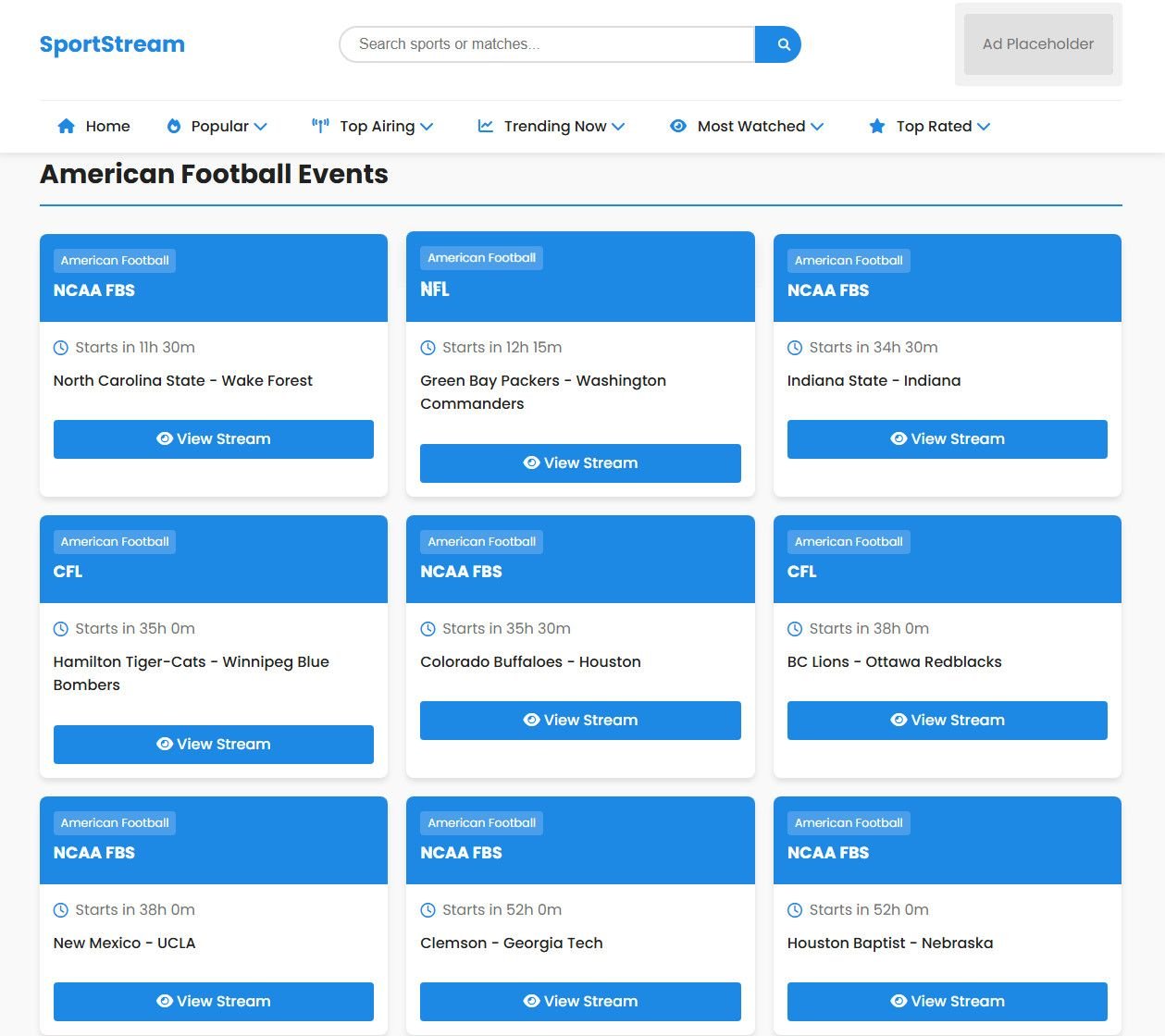Watch the Clemson - Georgia Tech stream

[580, 1002]
